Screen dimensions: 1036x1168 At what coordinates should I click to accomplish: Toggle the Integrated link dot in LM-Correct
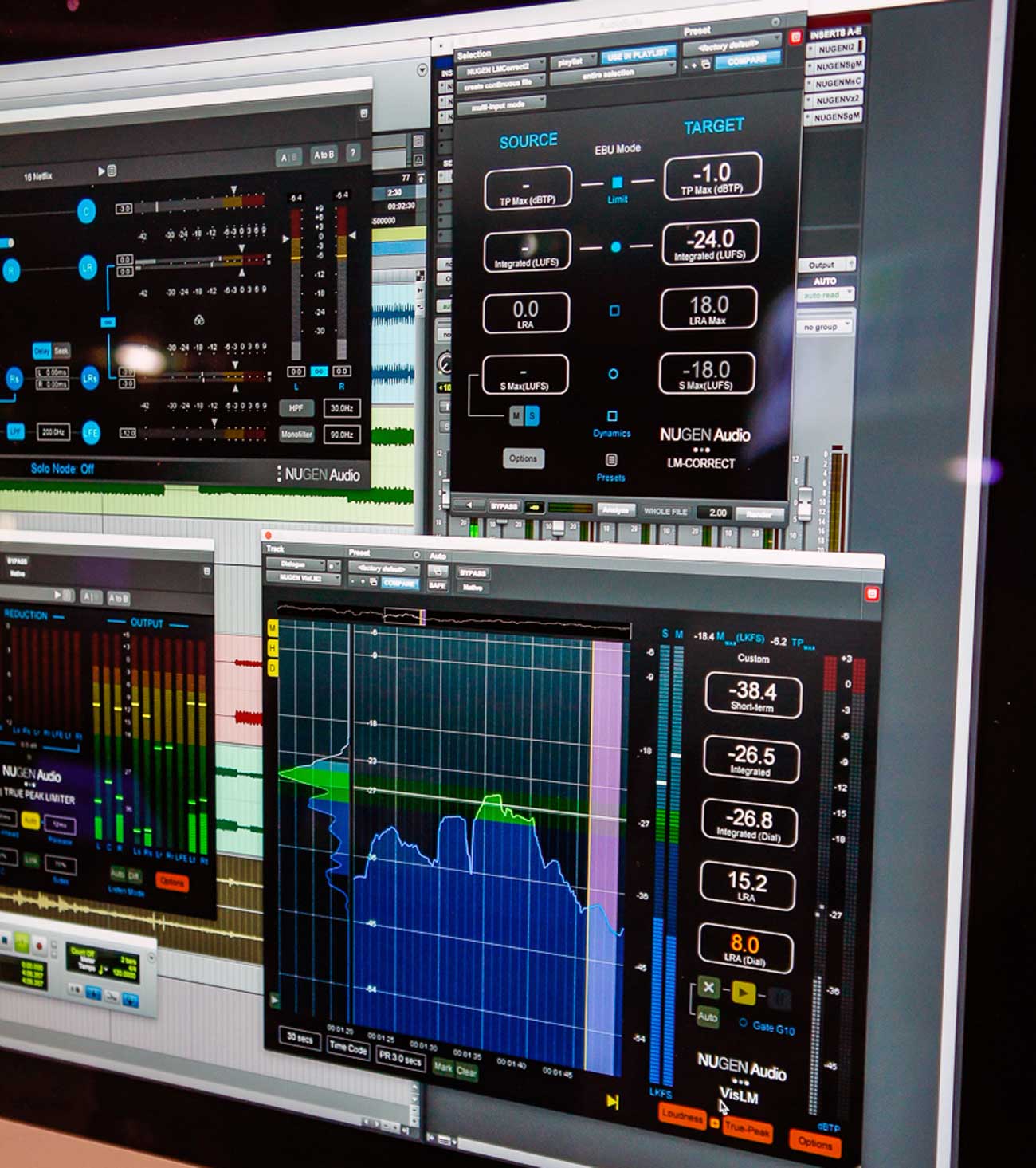tap(615, 247)
